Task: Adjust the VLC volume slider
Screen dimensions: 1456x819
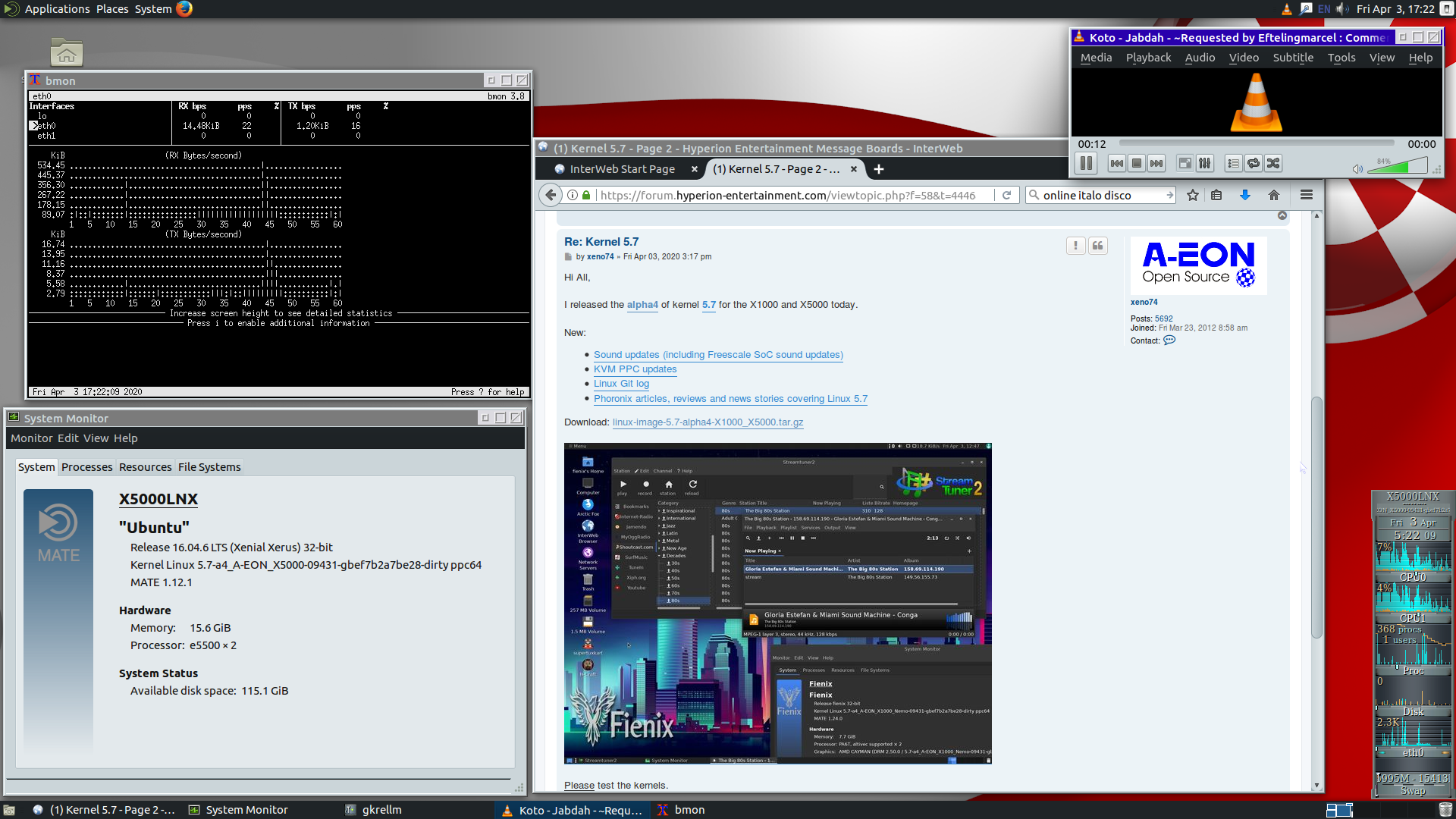Action: click(1398, 166)
